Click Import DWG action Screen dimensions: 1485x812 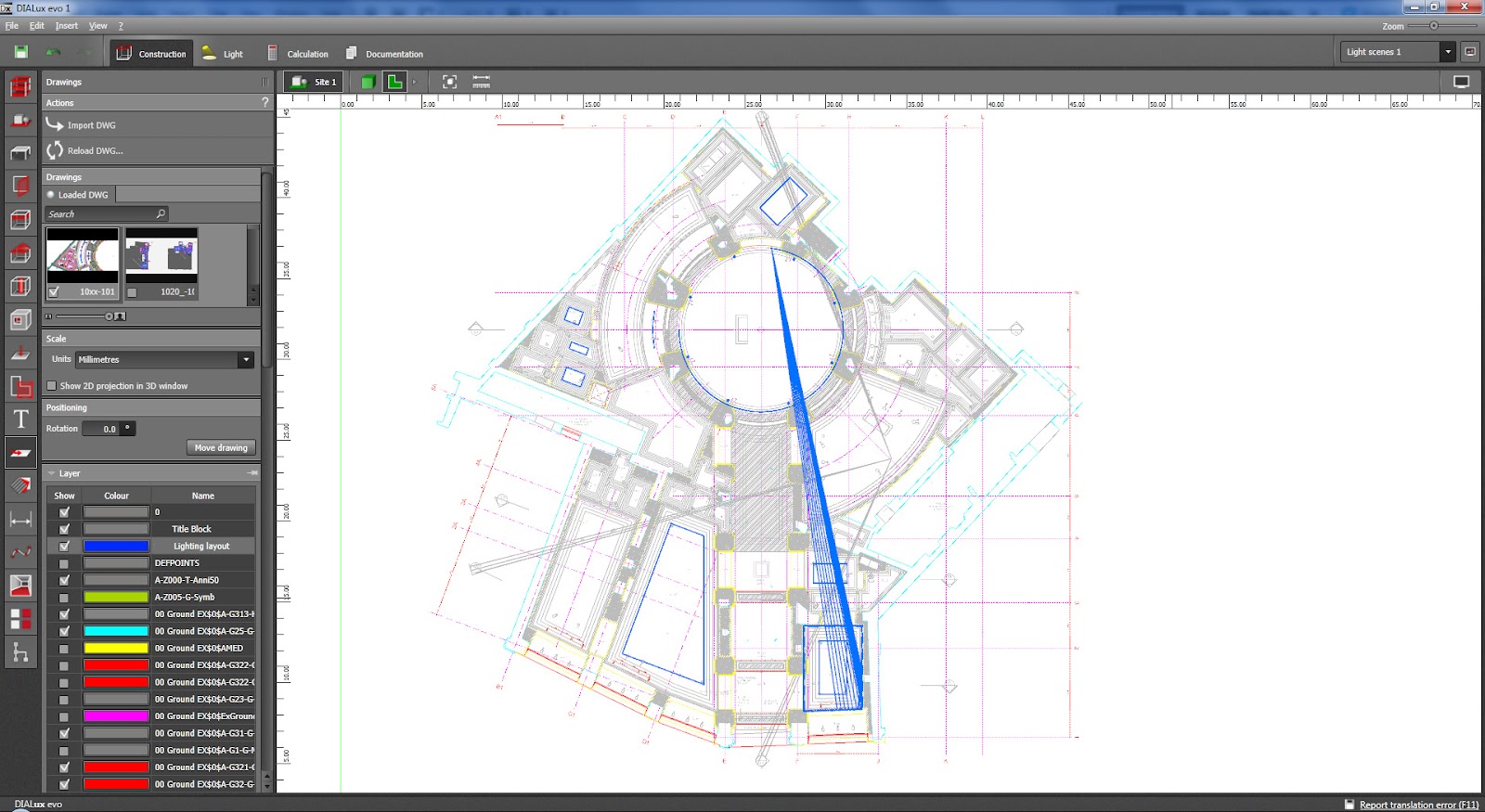click(x=91, y=125)
